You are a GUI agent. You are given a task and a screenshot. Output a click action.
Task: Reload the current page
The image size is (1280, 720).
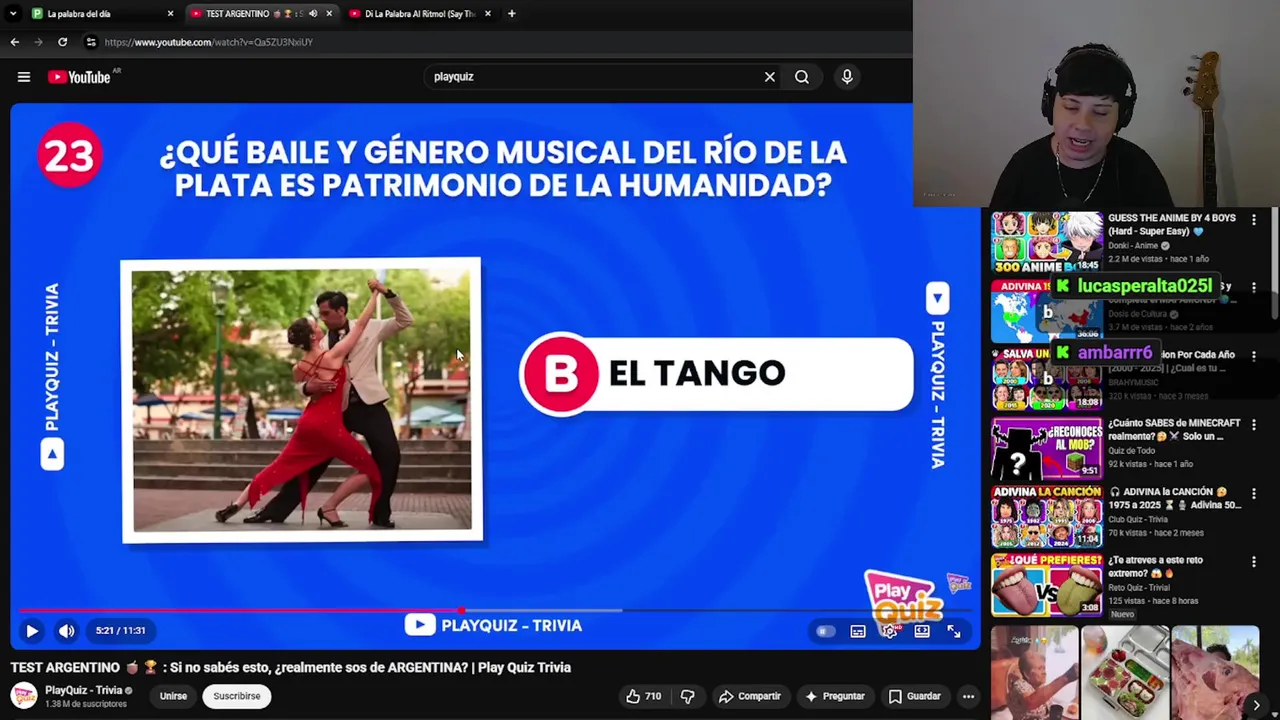pos(62,42)
